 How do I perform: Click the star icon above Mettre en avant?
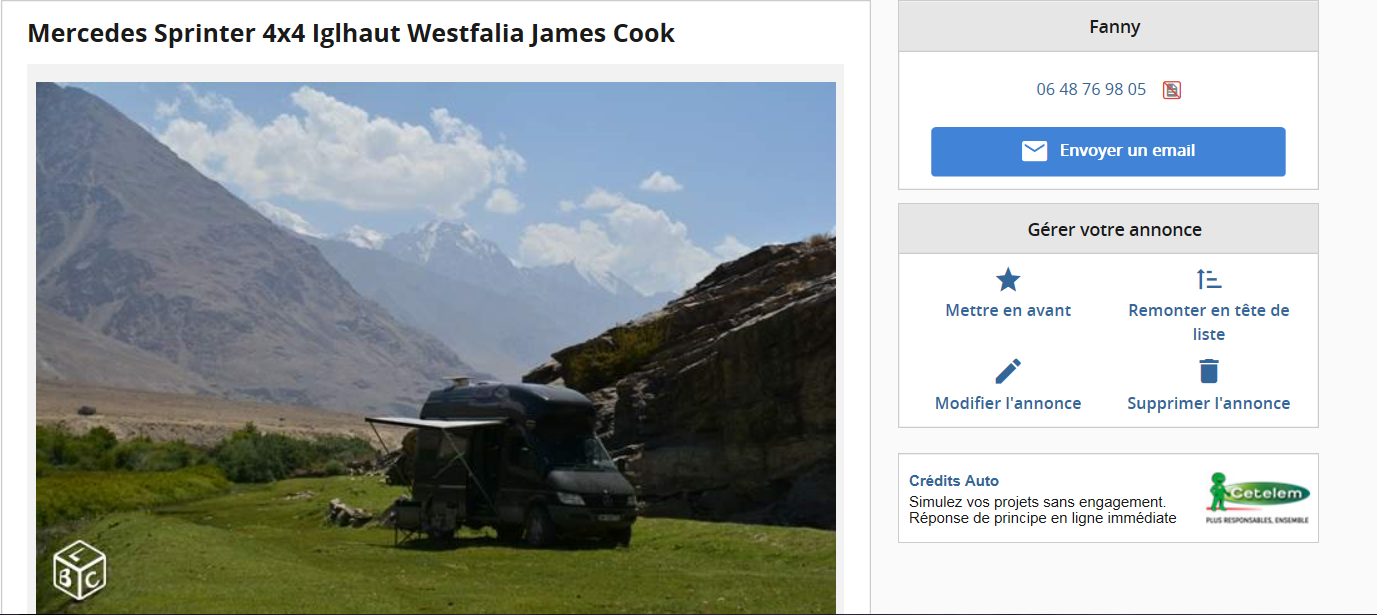(1008, 280)
